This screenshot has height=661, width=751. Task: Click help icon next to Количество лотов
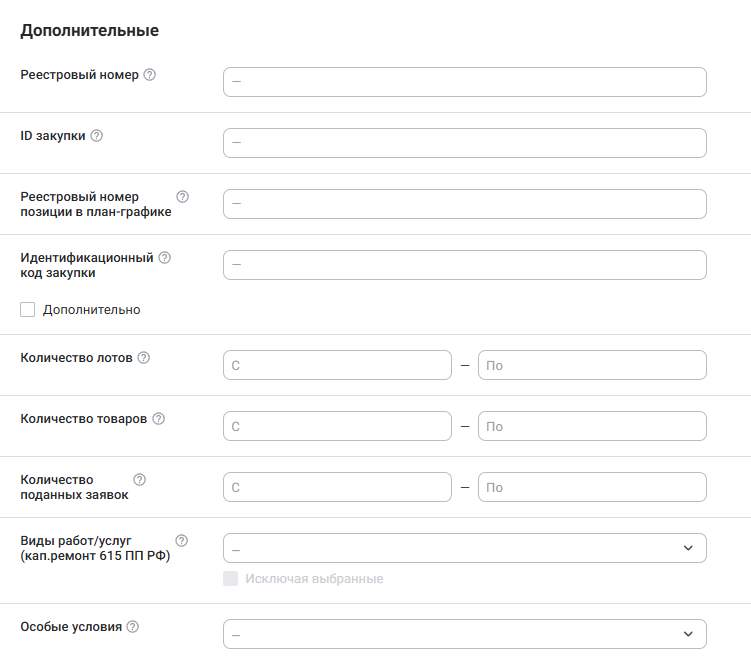pos(143,358)
